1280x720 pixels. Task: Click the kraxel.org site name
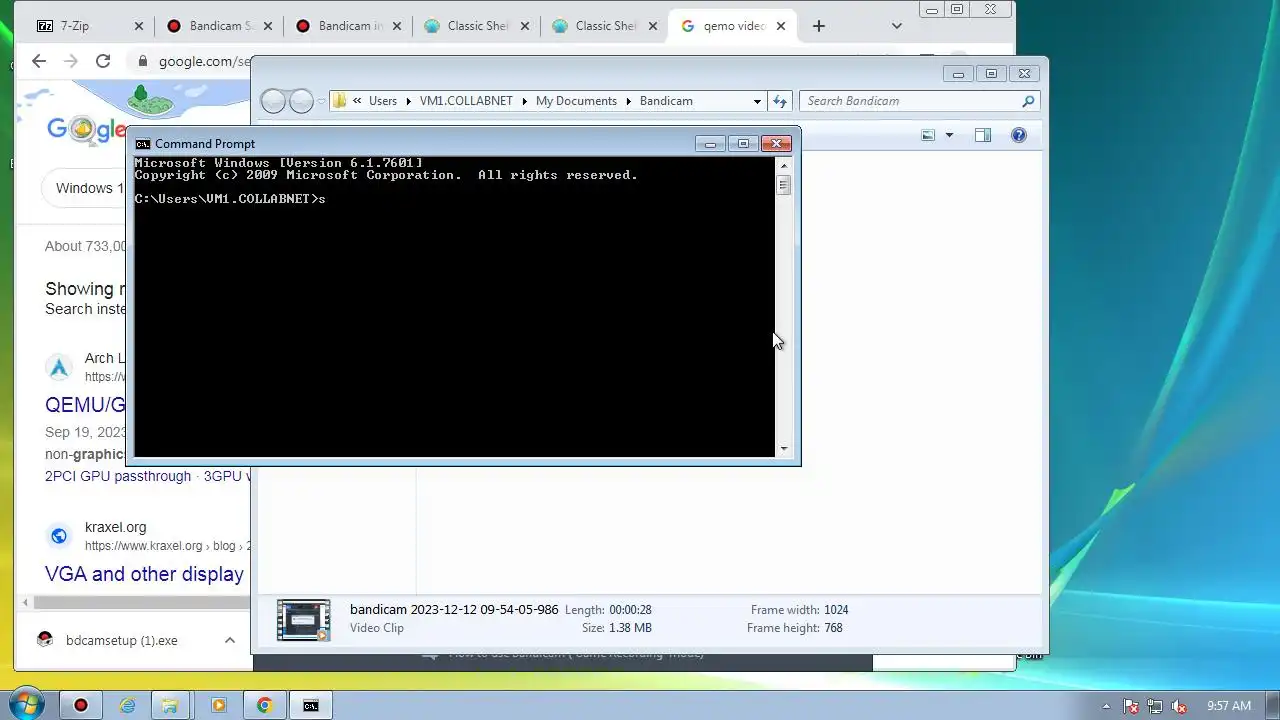115,527
